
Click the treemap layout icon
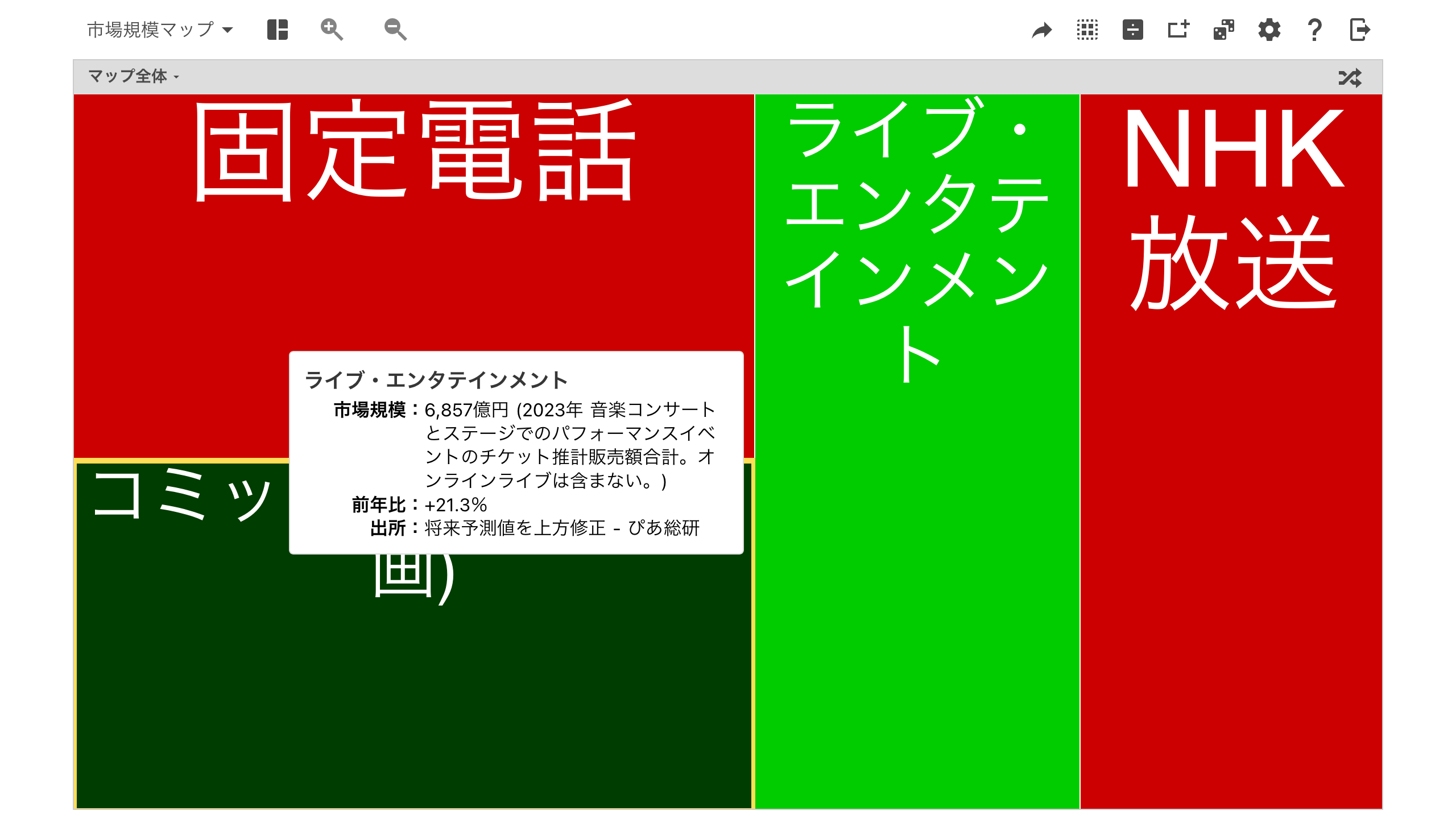(x=278, y=30)
